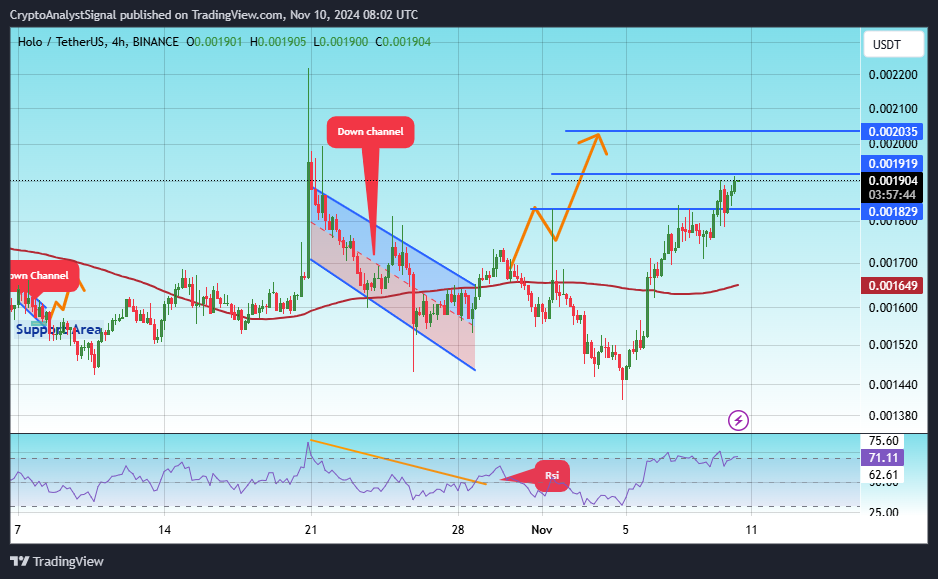Click the purple lightning bolt icon
Viewport: 938px width, 579px height.
point(738,420)
